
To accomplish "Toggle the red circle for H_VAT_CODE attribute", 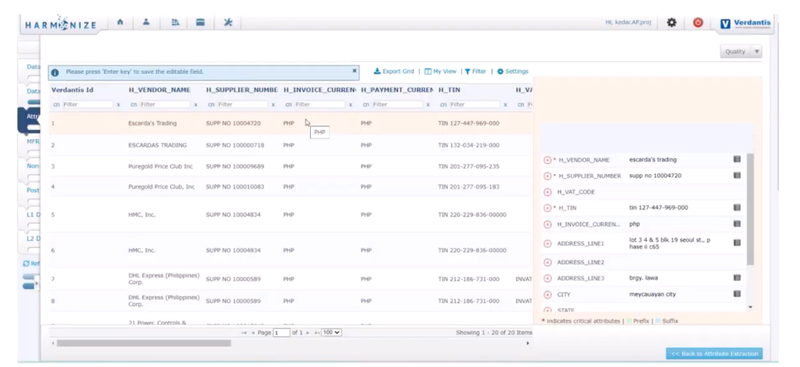I will coord(547,192).
